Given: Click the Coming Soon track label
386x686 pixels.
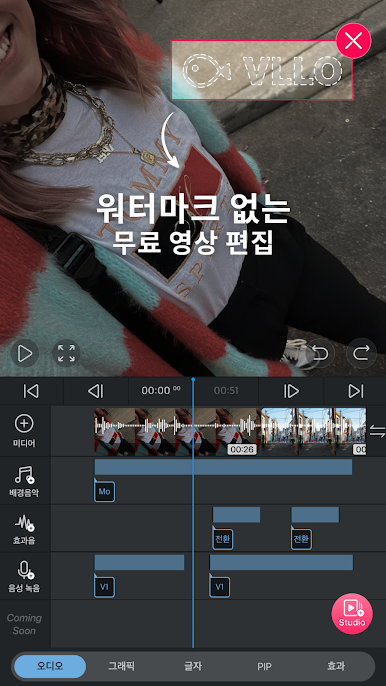Looking at the screenshot, I should coord(25,624).
